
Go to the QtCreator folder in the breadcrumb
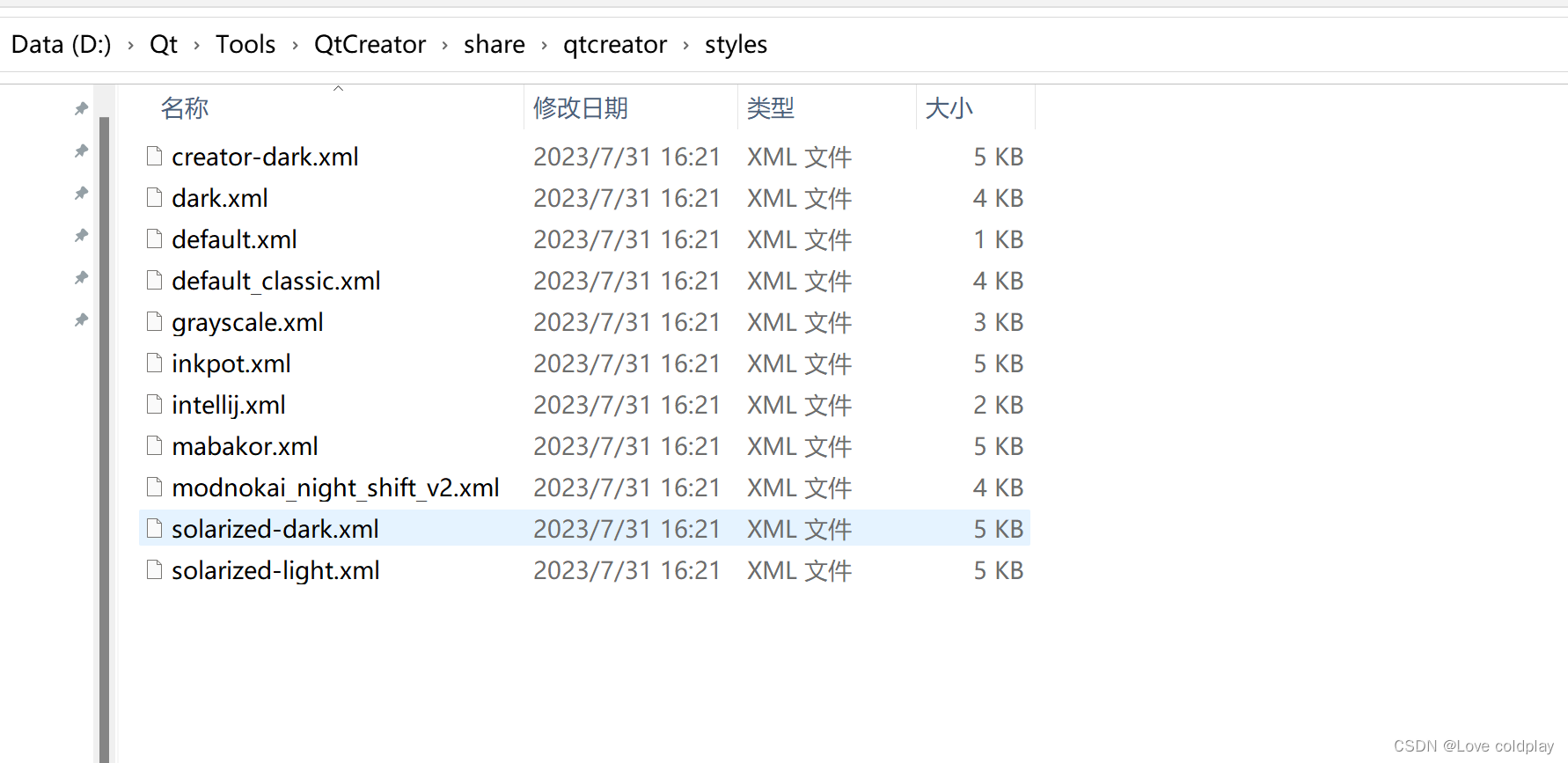point(370,44)
